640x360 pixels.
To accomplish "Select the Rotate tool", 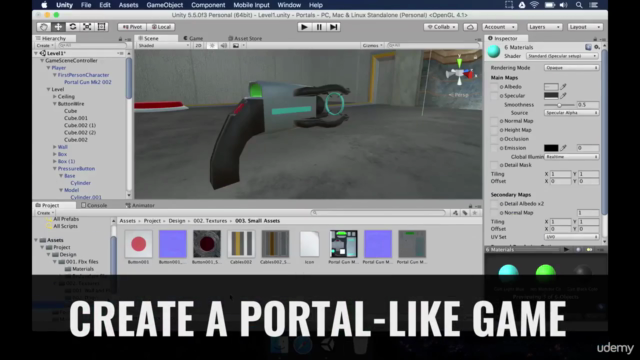I will (73, 27).
